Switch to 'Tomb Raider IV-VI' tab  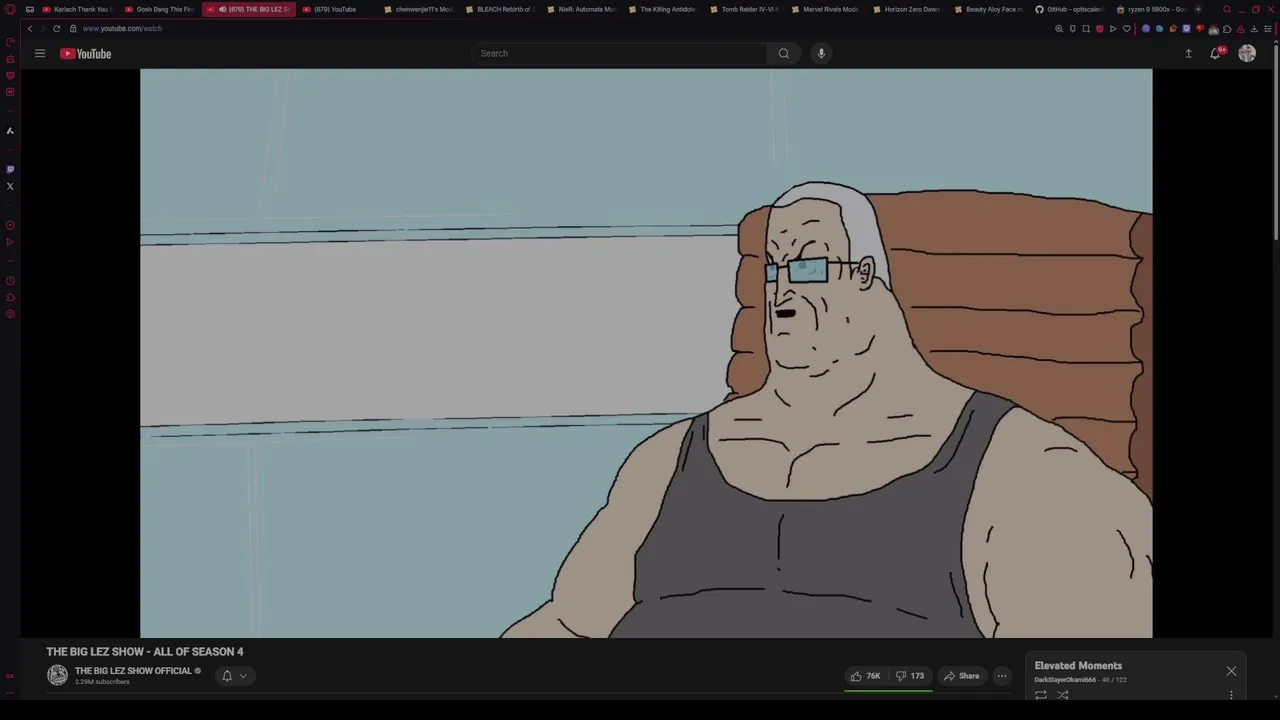[x=744, y=9]
